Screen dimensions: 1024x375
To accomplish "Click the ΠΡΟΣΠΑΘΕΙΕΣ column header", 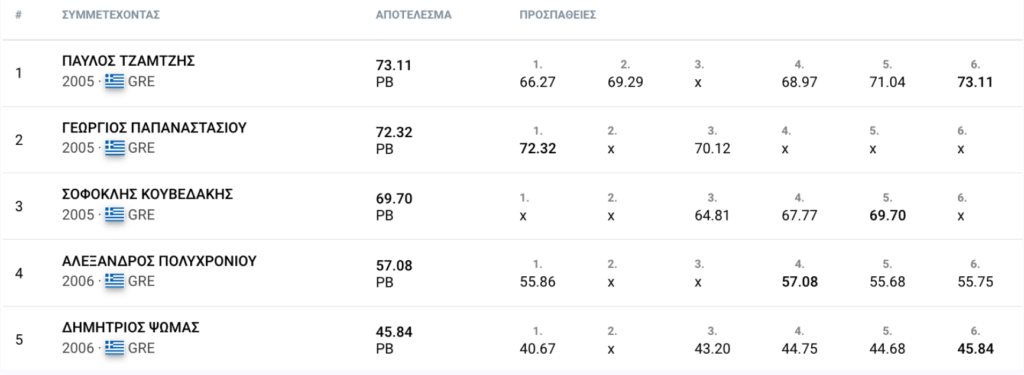I will coord(558,14).
